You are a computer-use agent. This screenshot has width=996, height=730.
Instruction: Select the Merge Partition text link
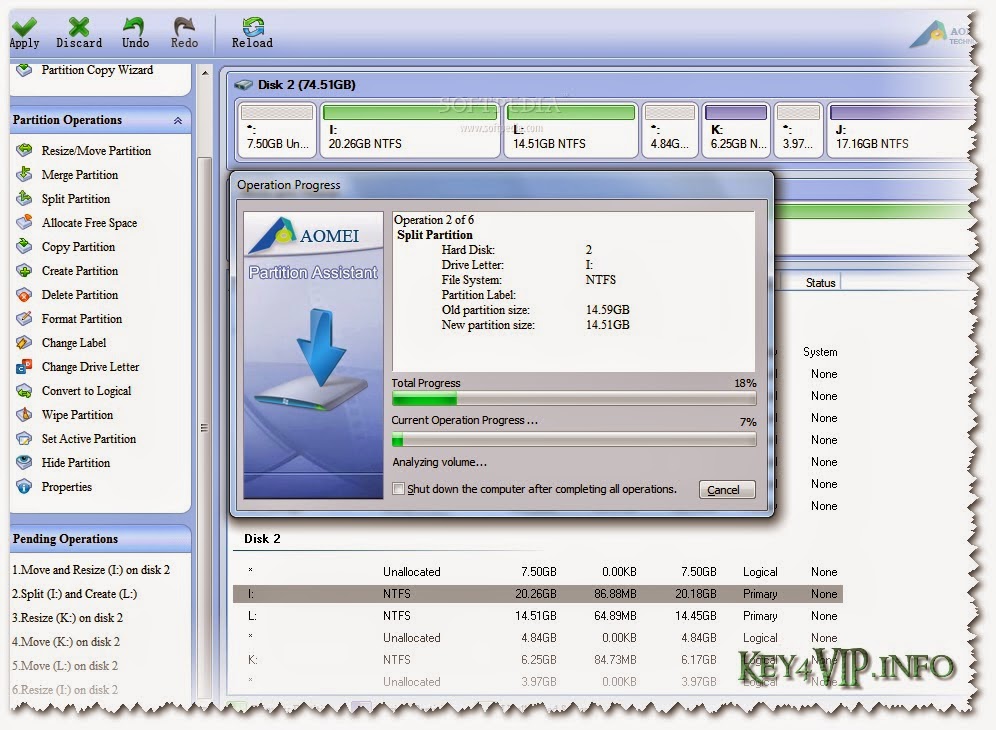point(80,175)
